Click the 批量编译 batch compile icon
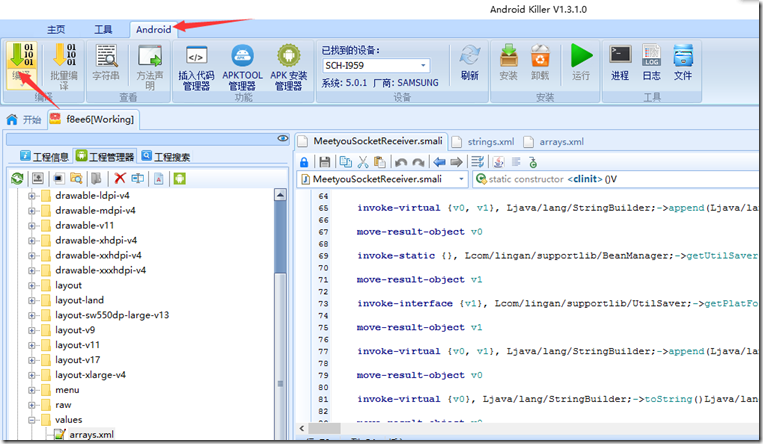The height and width of the screenshot is (444, 763). pos(64,66)
